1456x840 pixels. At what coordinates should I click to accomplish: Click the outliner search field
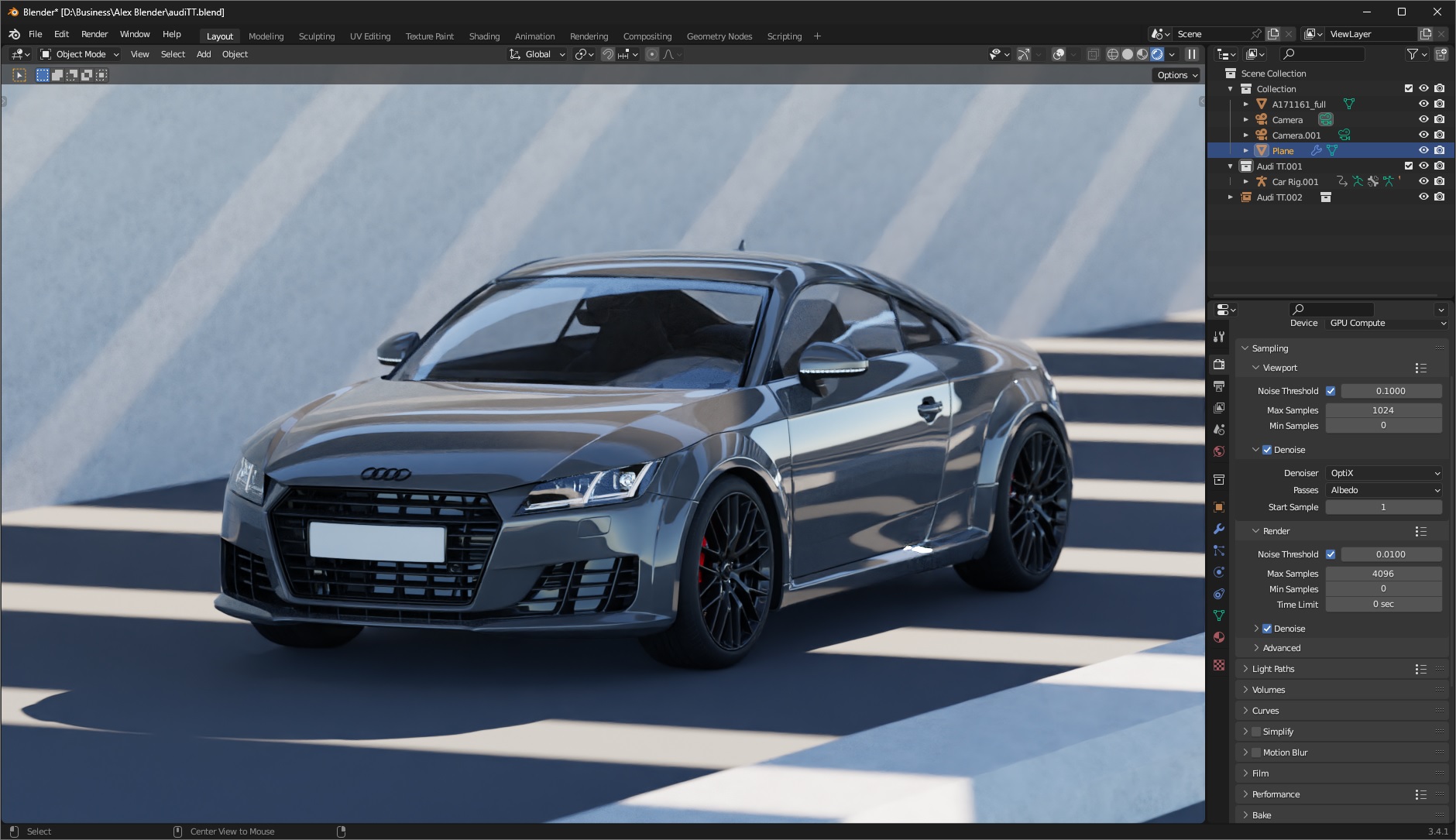pos(1324,54)
